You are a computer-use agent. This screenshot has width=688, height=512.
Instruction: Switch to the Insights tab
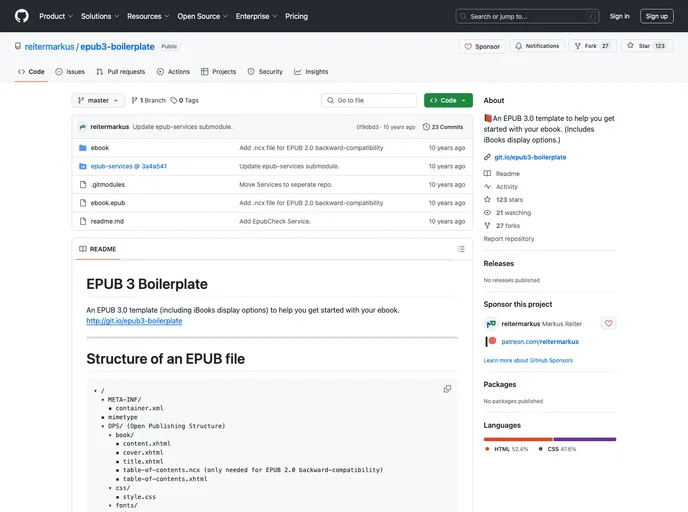311,72
